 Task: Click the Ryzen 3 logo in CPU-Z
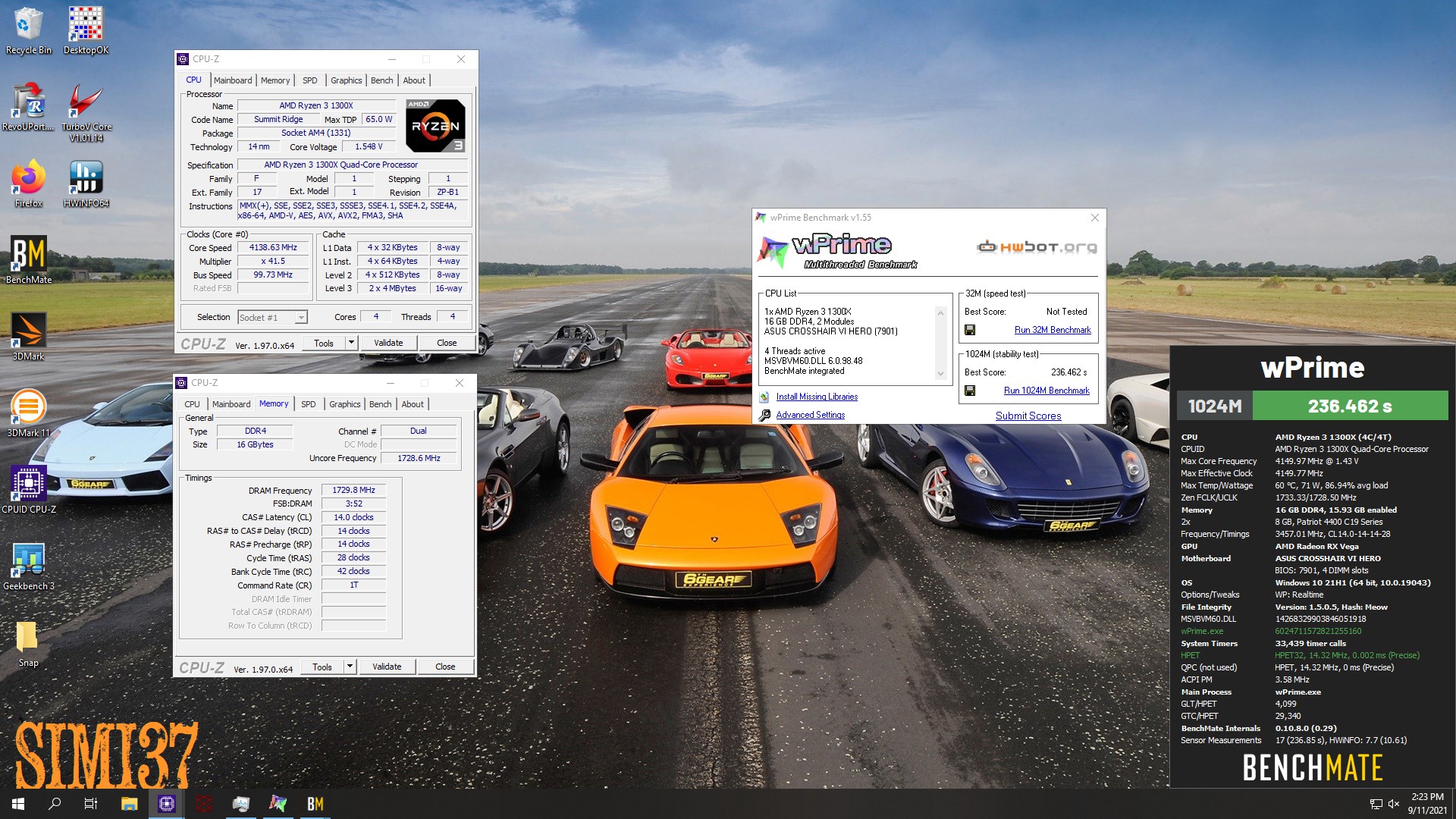pos(435,125)
